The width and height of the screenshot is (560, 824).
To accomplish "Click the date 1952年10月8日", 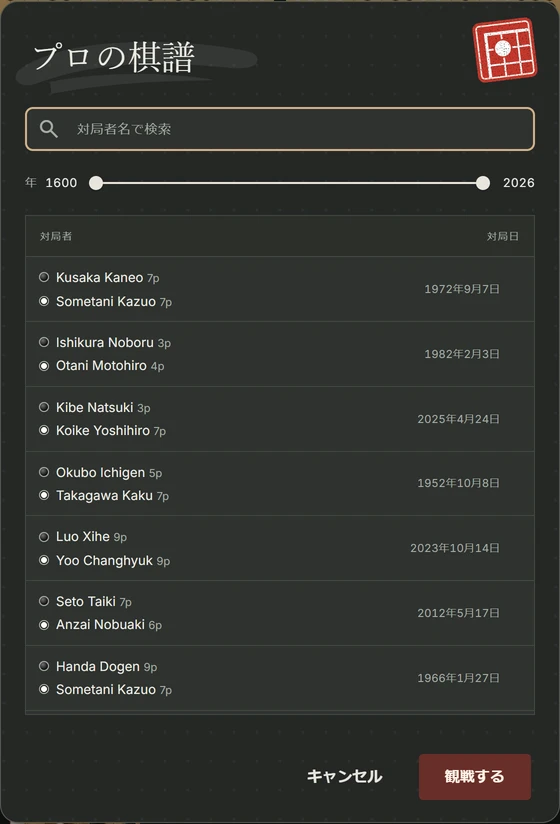I will click(x=458, y=483).
